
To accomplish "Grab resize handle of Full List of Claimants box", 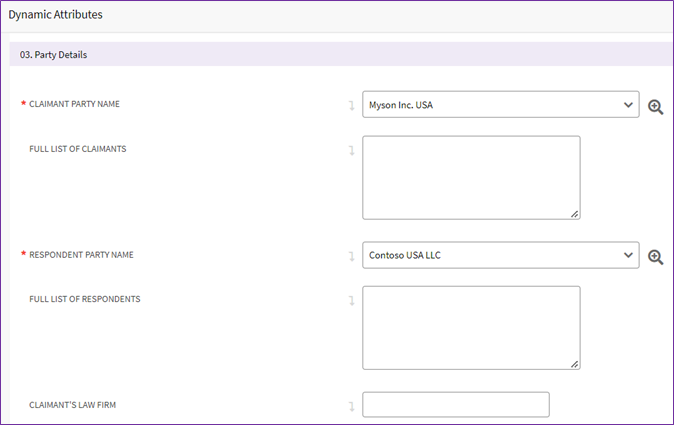I will [575, 213].
